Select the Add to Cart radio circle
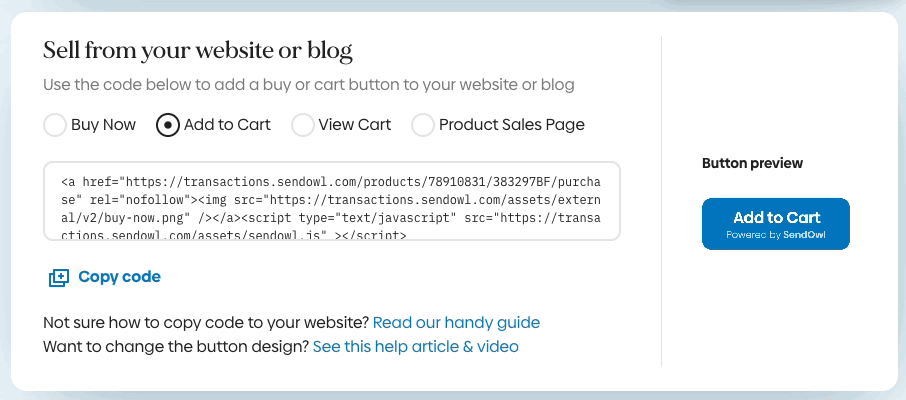The image size is (906, 400). click(x=168, y=125)
